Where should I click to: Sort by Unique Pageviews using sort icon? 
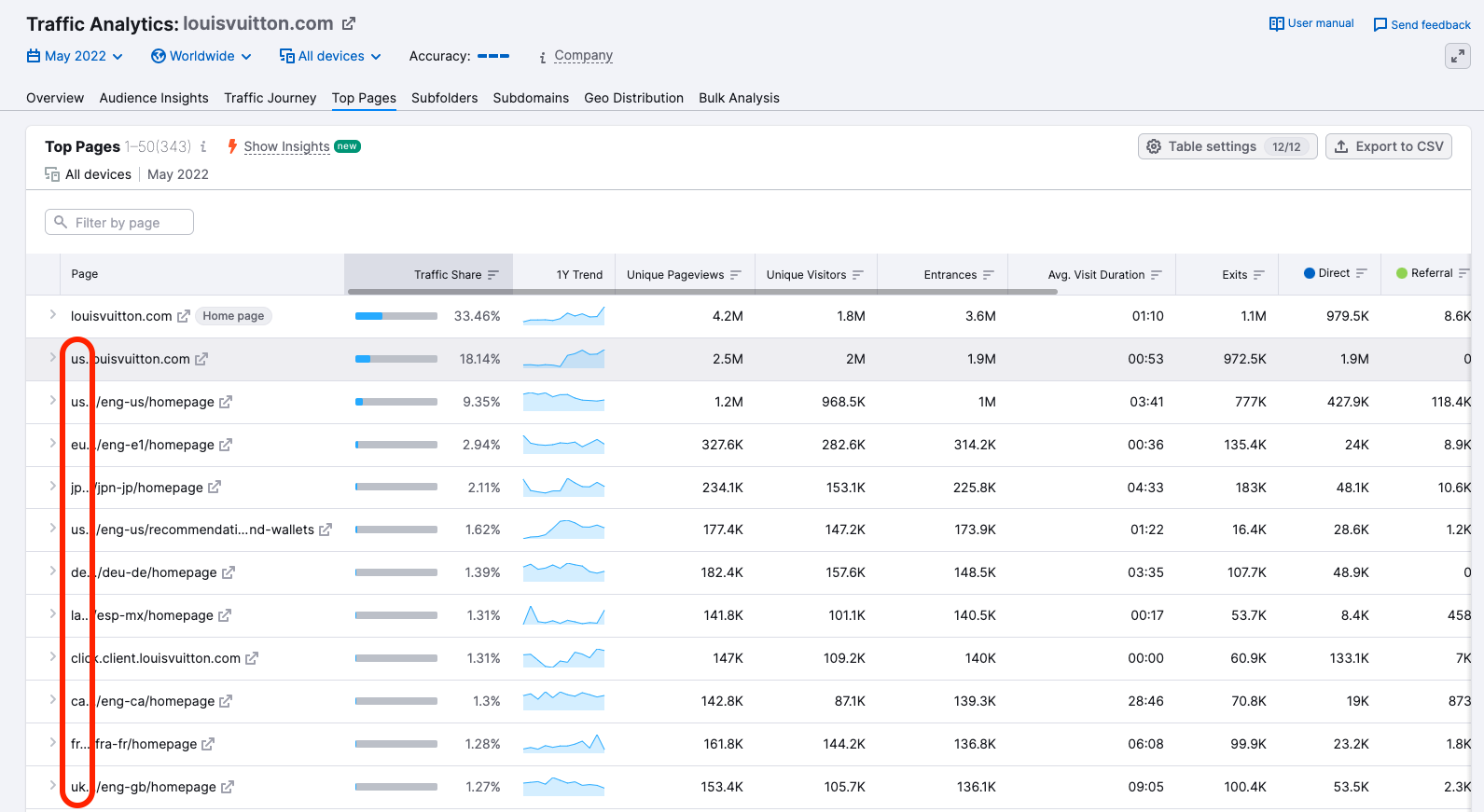click(736, 275)
